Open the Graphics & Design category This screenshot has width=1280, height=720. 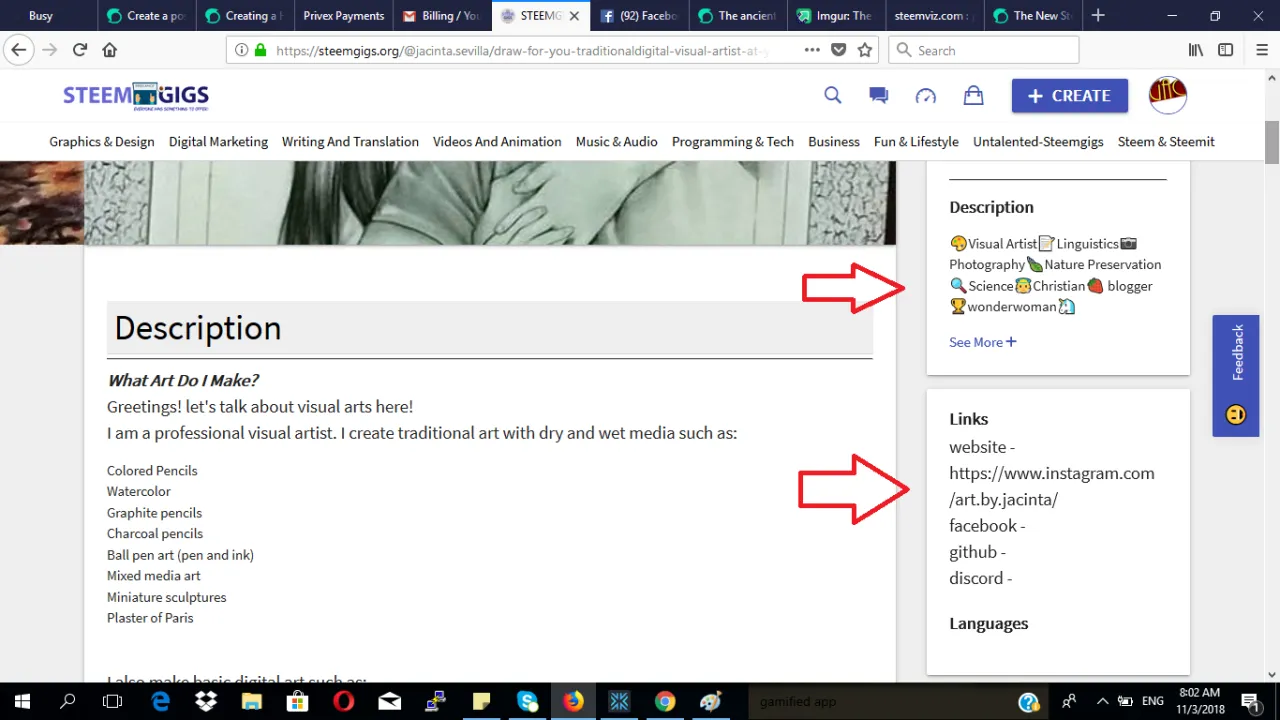coord(102,142)
